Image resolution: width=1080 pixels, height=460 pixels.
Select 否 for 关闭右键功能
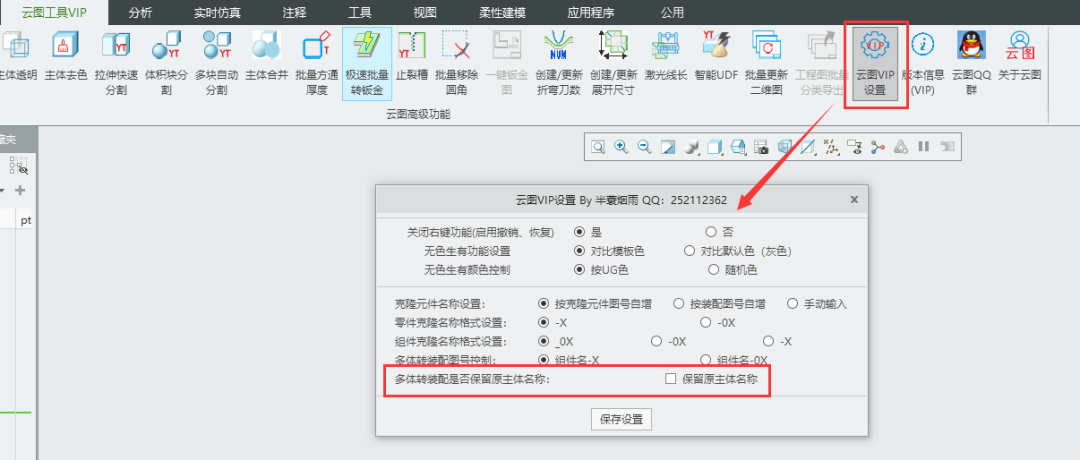[x=711, y=232]
